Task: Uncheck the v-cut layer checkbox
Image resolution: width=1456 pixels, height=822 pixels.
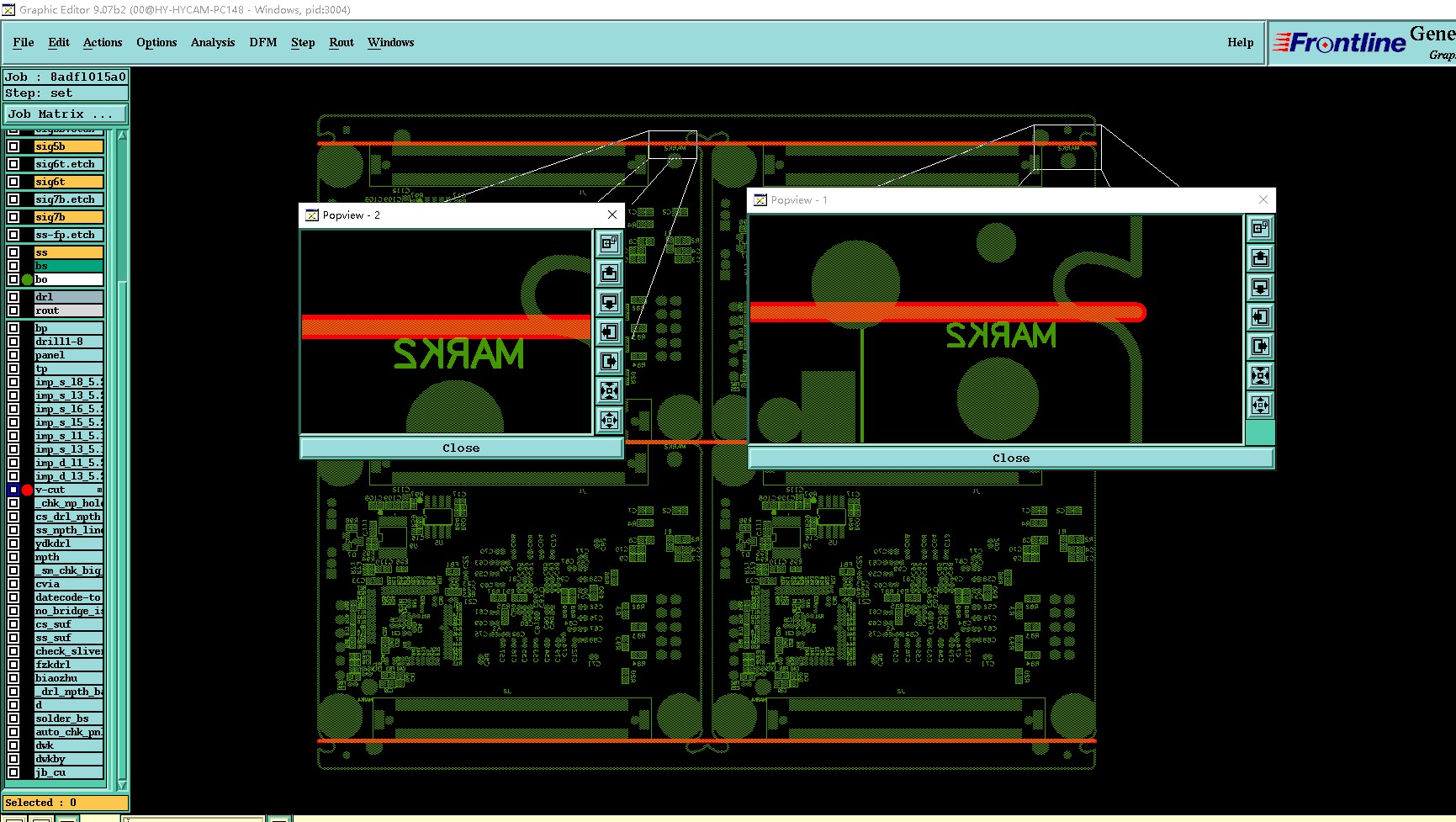Action: pyautogui.click(x=13, y=490)
